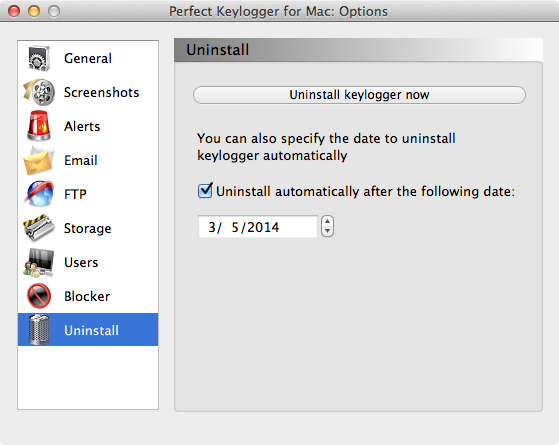Increase date with stepper up arrow
Viewport: 559px width, 445px height.
(x=327, y=221)
